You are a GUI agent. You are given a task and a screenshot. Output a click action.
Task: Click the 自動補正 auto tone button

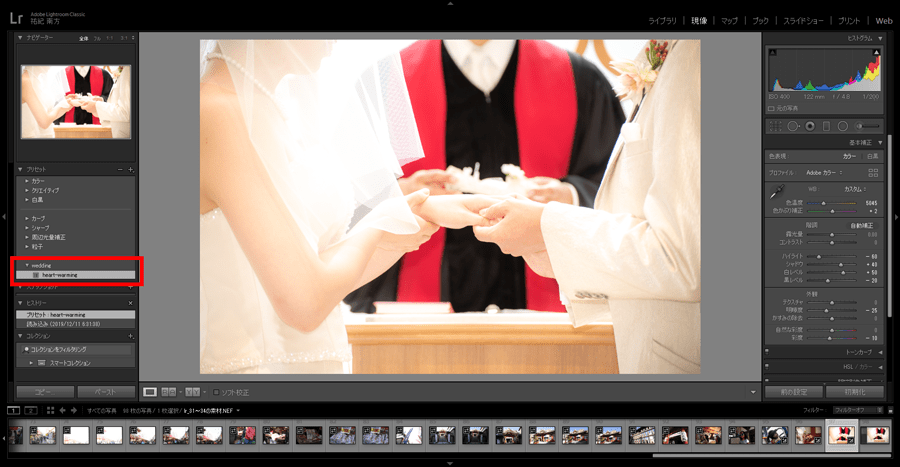coord(862,225)
